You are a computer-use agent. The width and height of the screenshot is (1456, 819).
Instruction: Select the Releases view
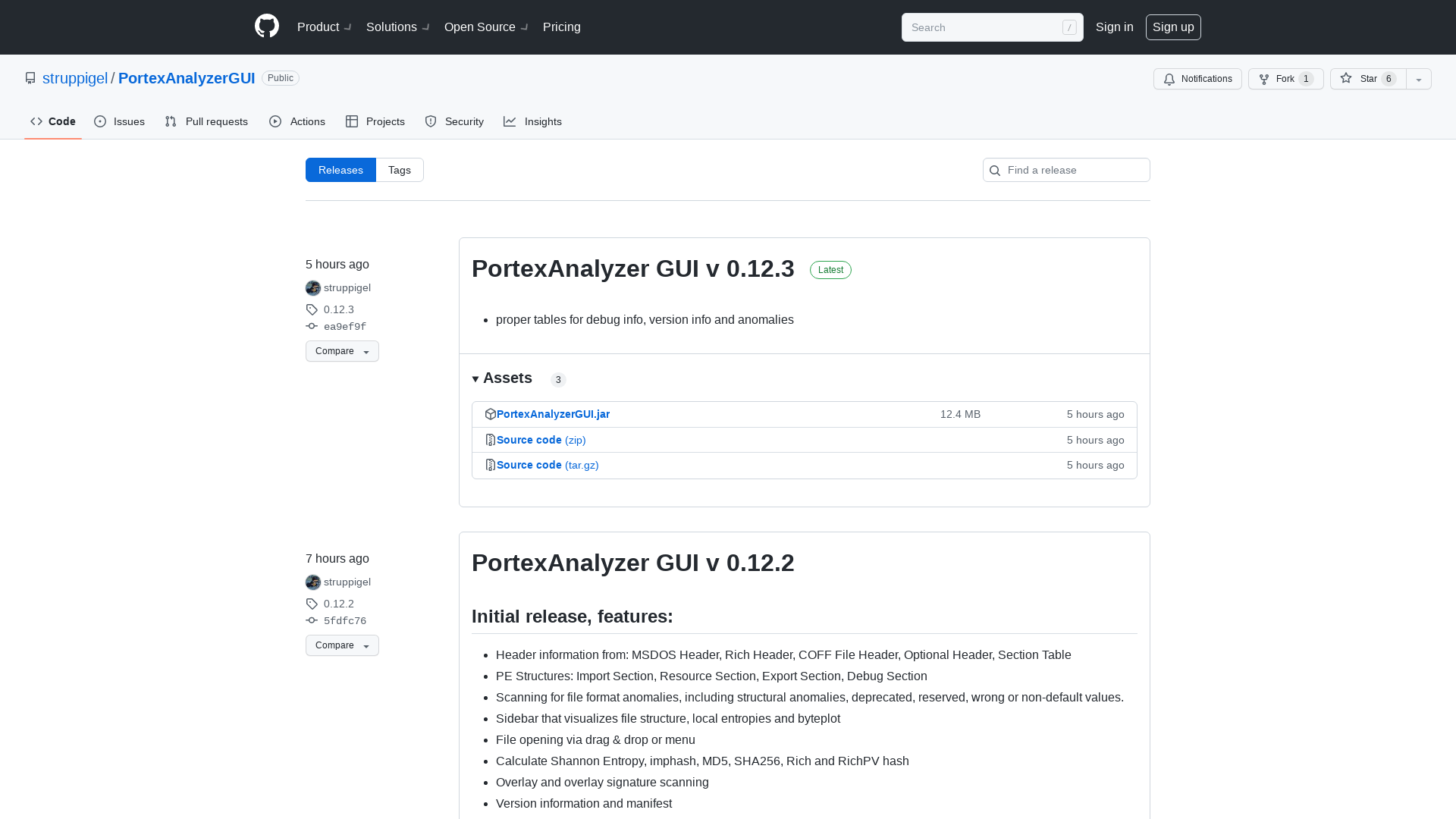(340, 170)
